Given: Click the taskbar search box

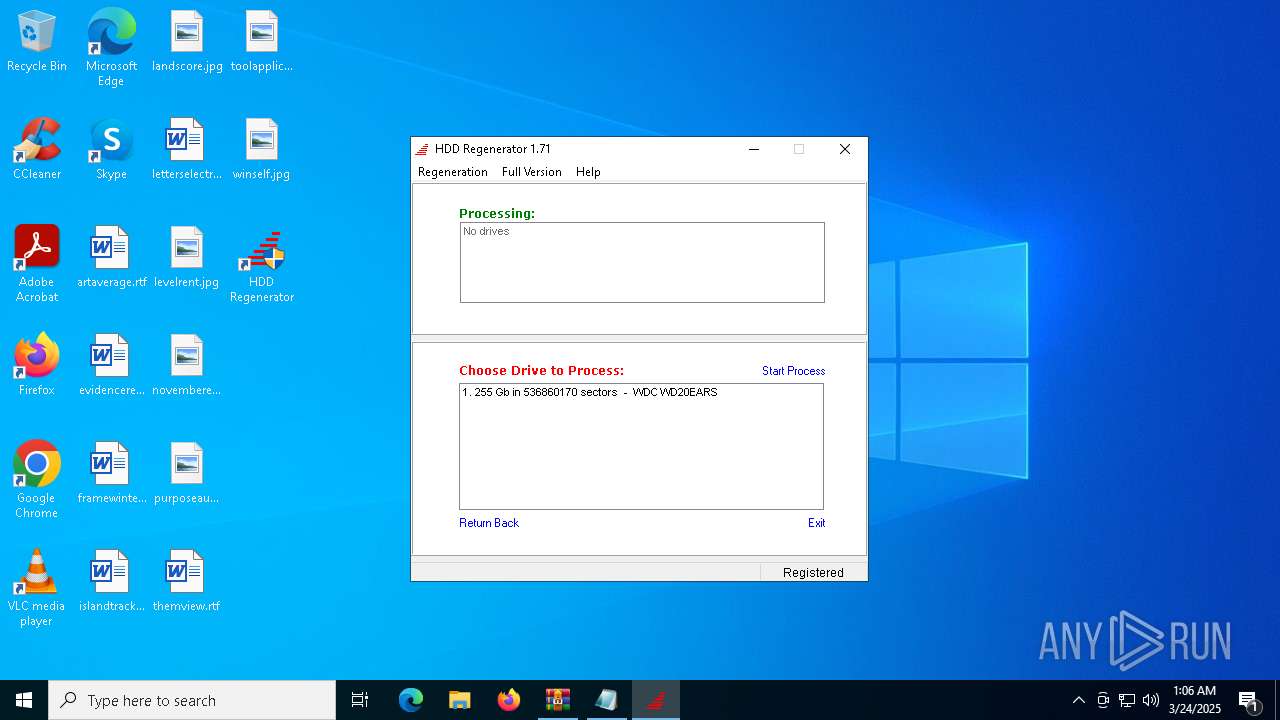Looking at the screenshot, I should (192, 700).
